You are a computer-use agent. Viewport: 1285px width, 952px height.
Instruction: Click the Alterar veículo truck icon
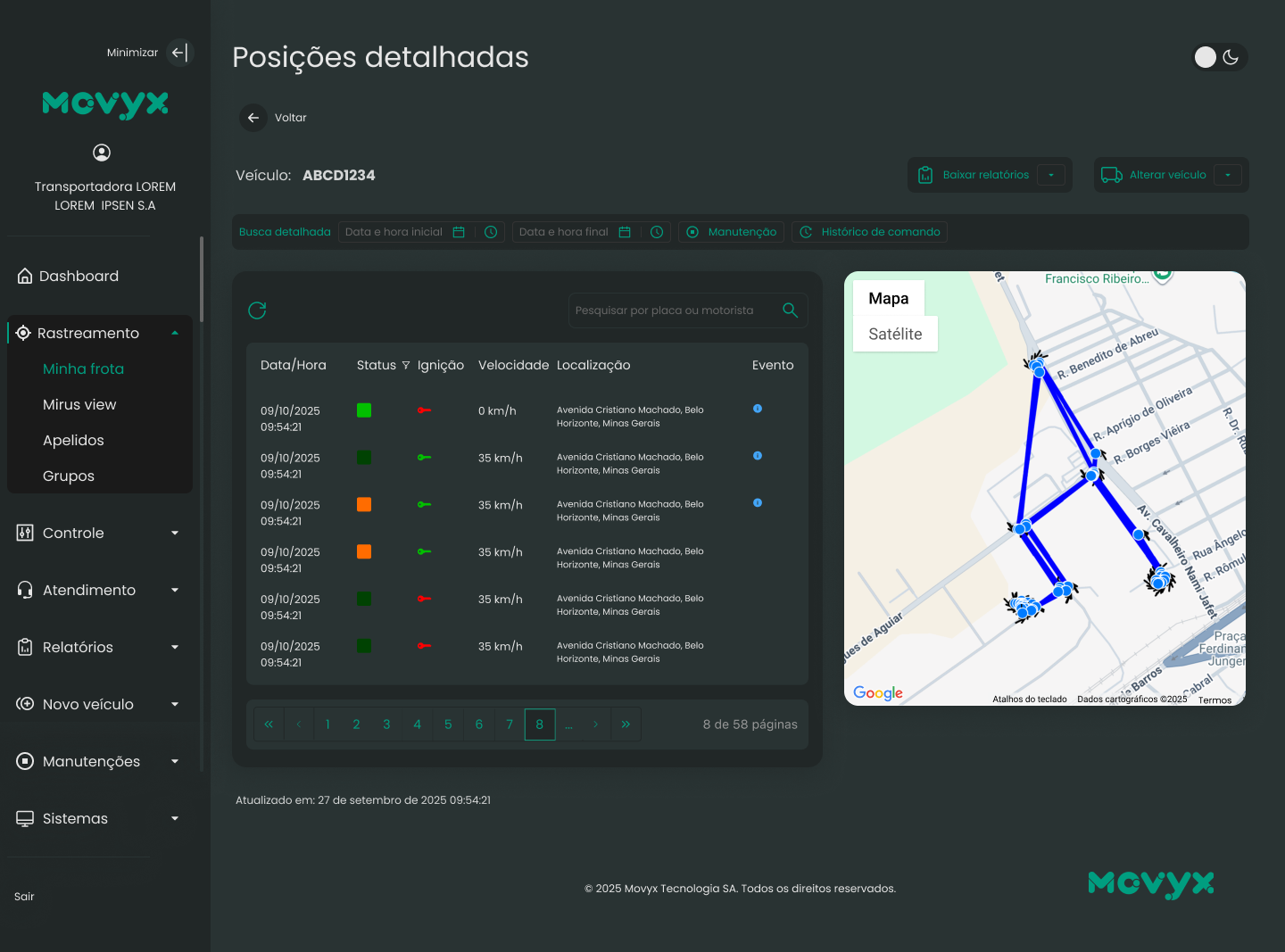click(1112, 175)
